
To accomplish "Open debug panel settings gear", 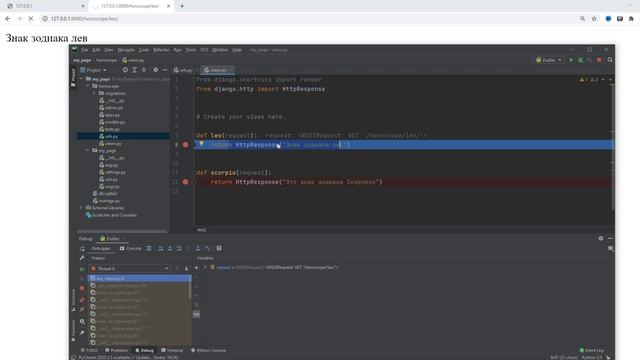I will point(601,238).
